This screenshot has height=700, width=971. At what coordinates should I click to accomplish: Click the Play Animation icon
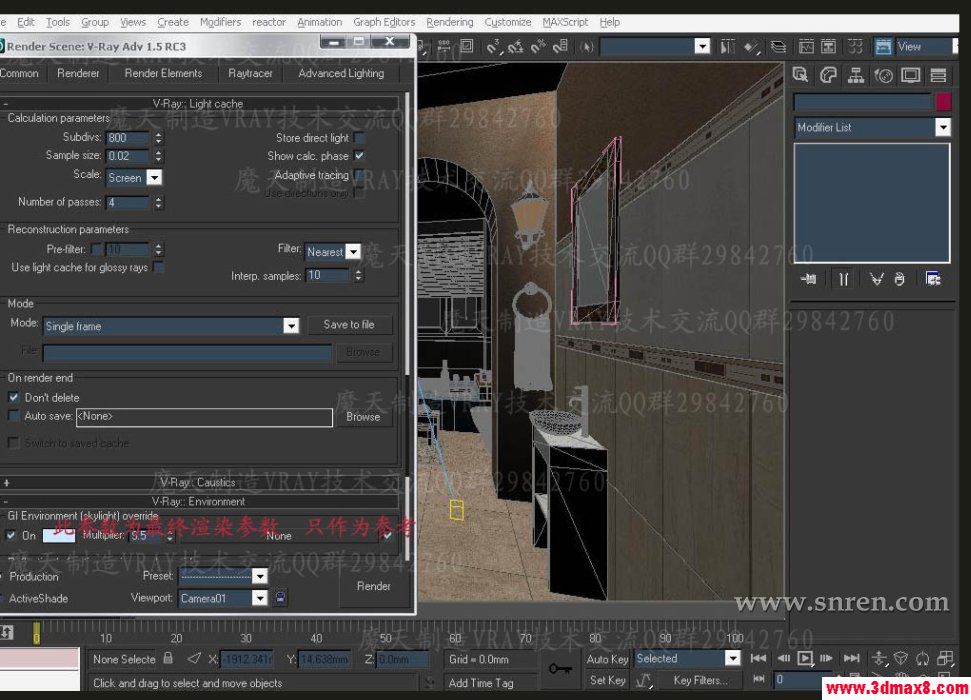tap(804, 658)
